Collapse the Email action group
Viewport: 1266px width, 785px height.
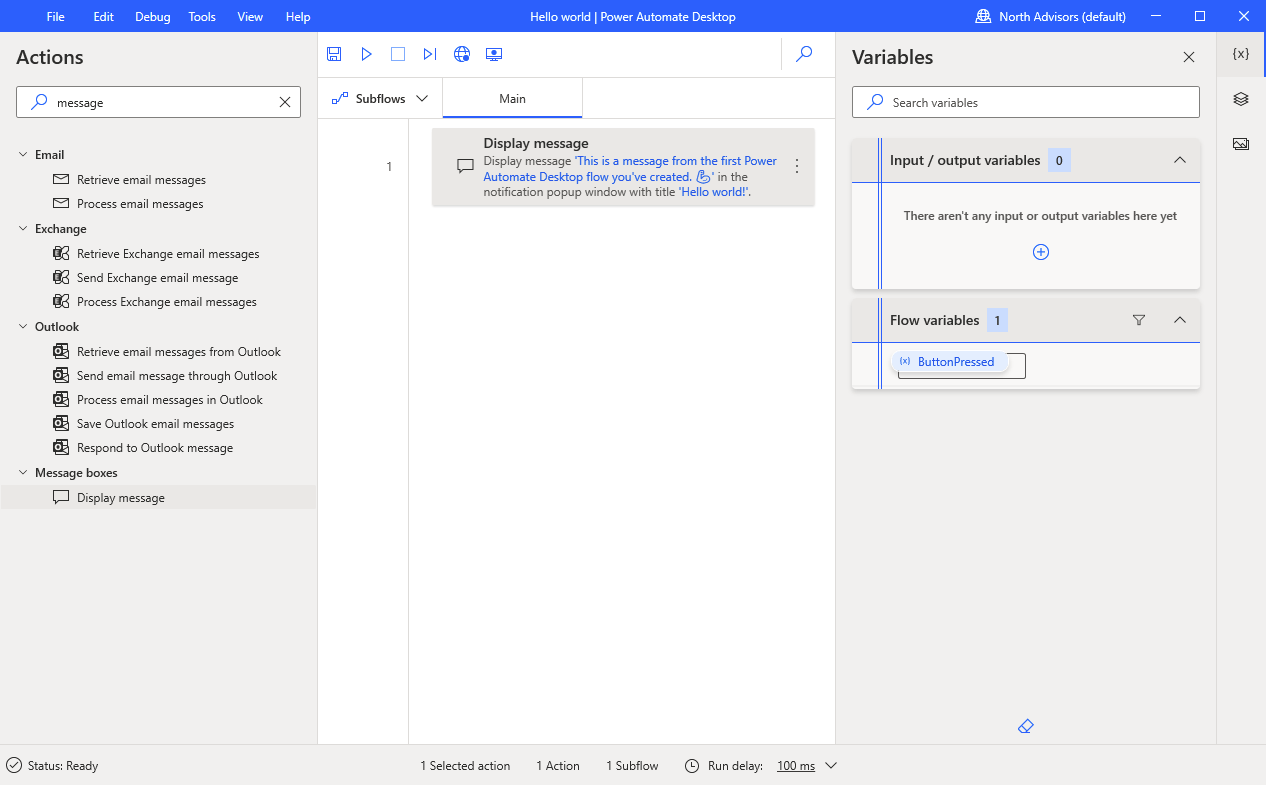tap(23, 155)
